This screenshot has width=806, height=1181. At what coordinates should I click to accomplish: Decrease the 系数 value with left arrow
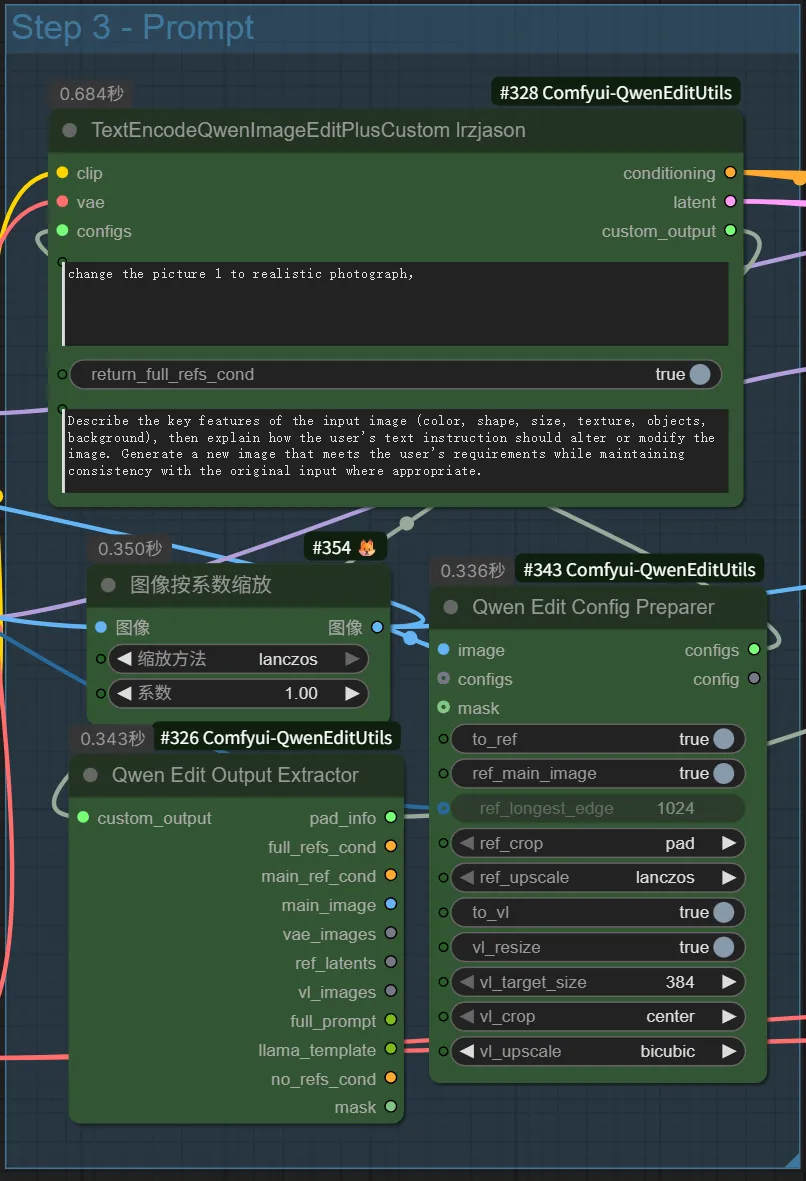(x=125, y=693)
